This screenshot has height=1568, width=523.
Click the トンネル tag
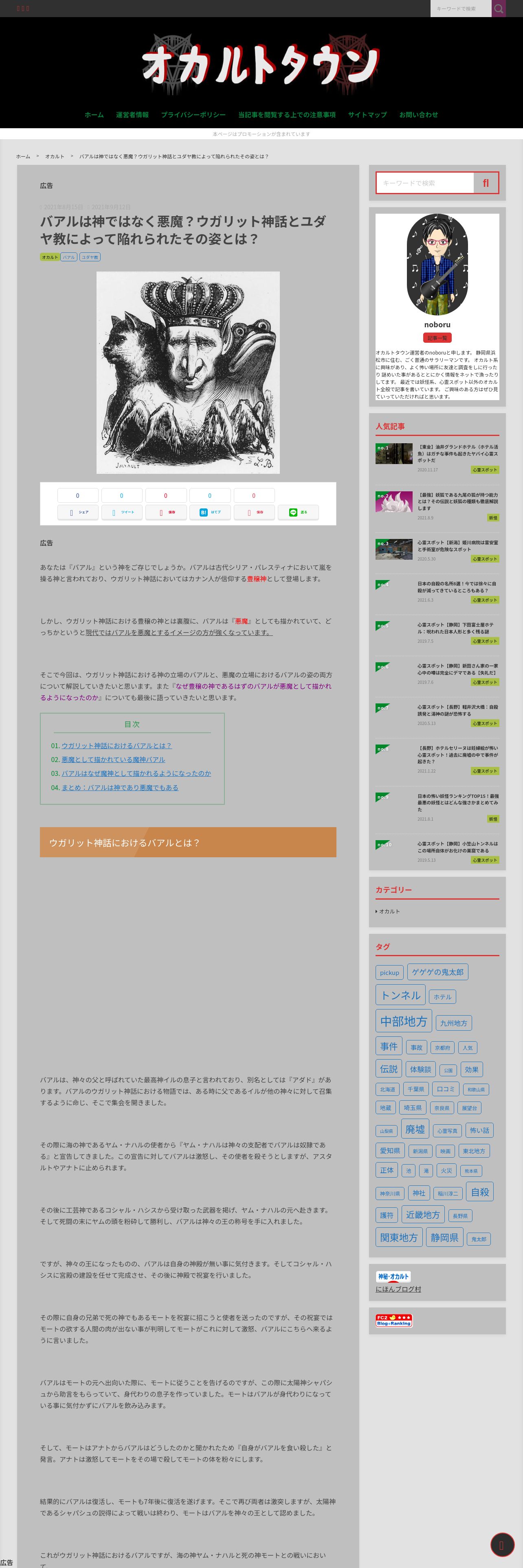[x=401, y=995]
